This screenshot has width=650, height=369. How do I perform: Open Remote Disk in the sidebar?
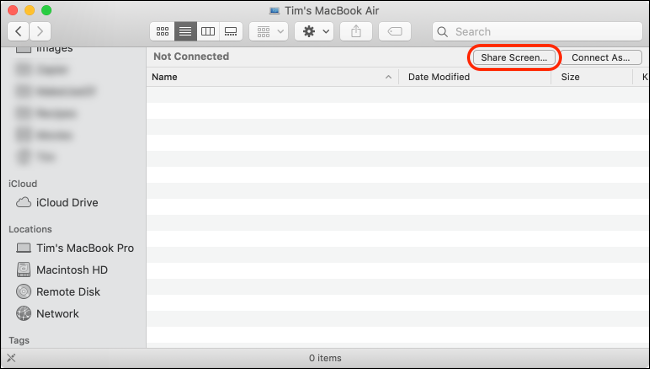coord(68,292)
